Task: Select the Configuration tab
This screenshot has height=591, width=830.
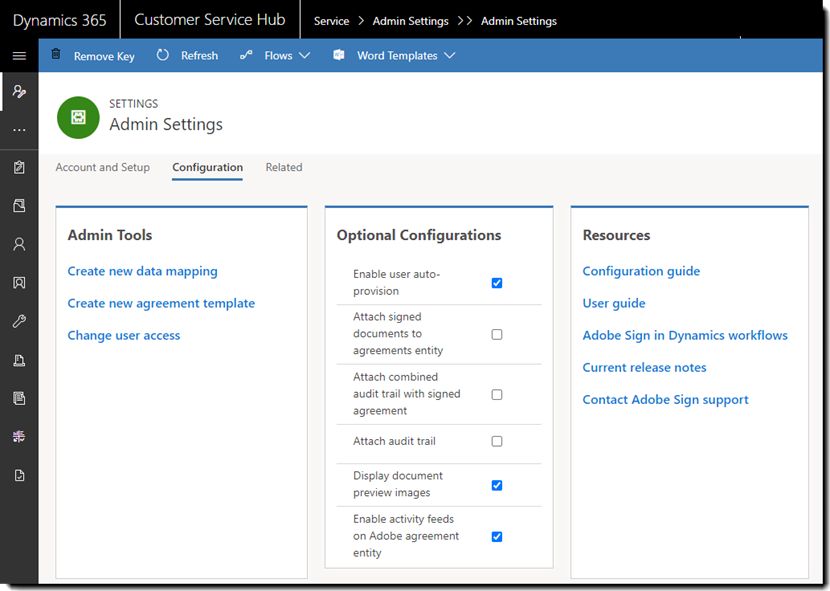Action: click(x=208, y=167)
